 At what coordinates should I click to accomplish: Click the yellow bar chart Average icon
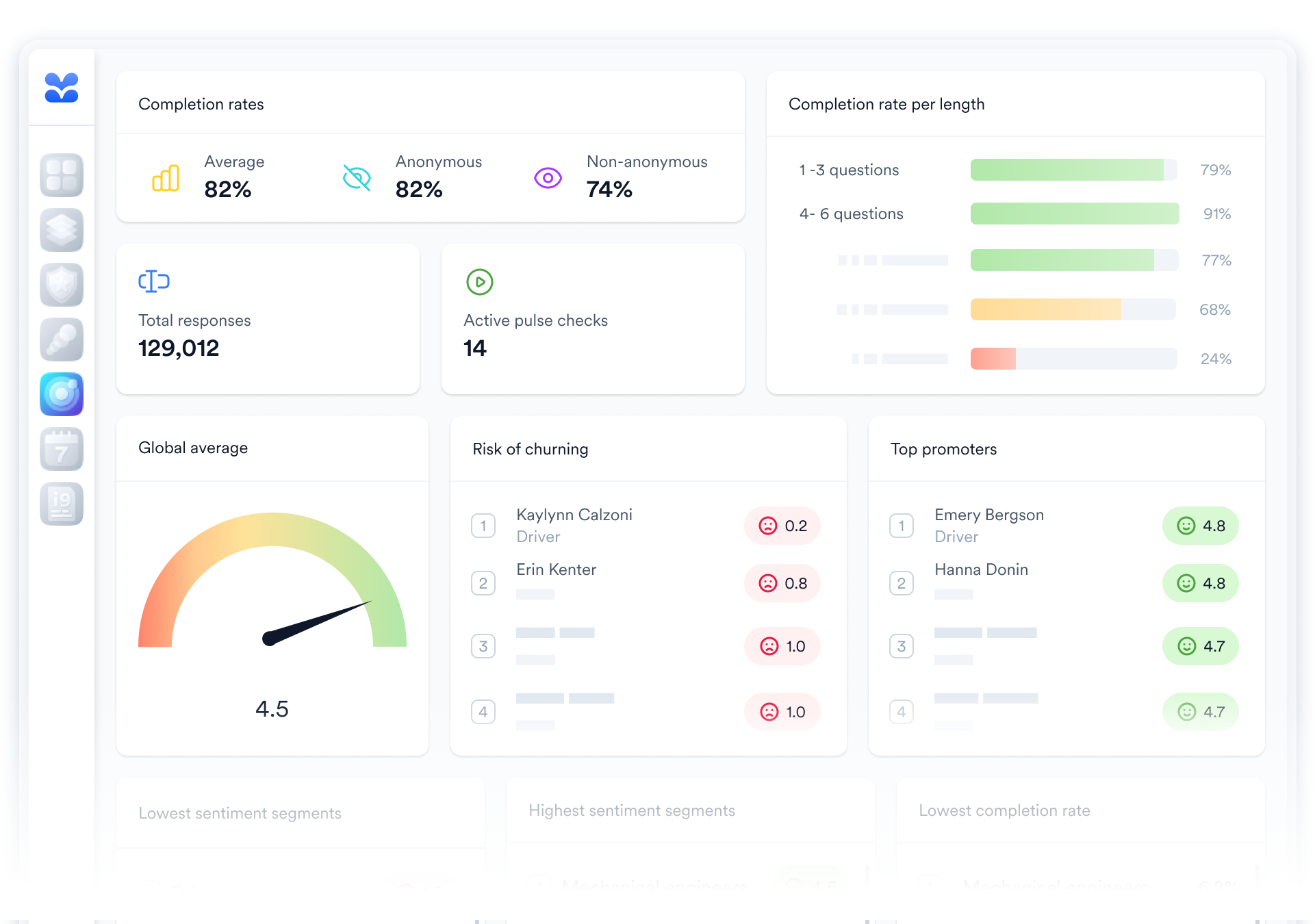pos(166,178)
